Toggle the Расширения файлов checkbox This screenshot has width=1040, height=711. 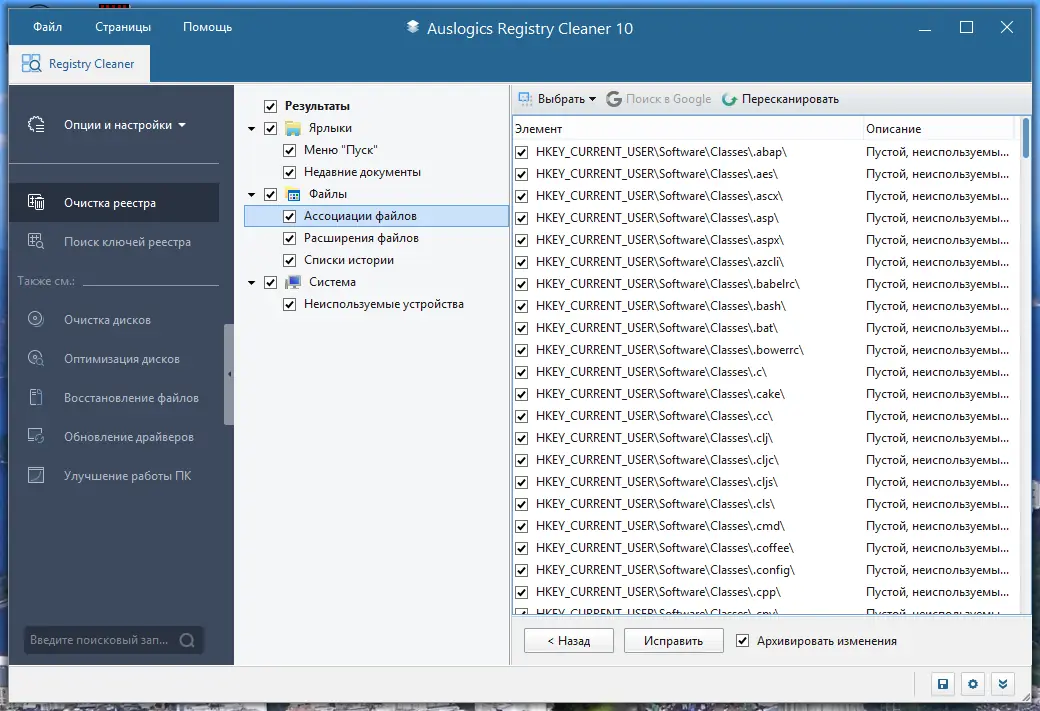click(289, 238)
